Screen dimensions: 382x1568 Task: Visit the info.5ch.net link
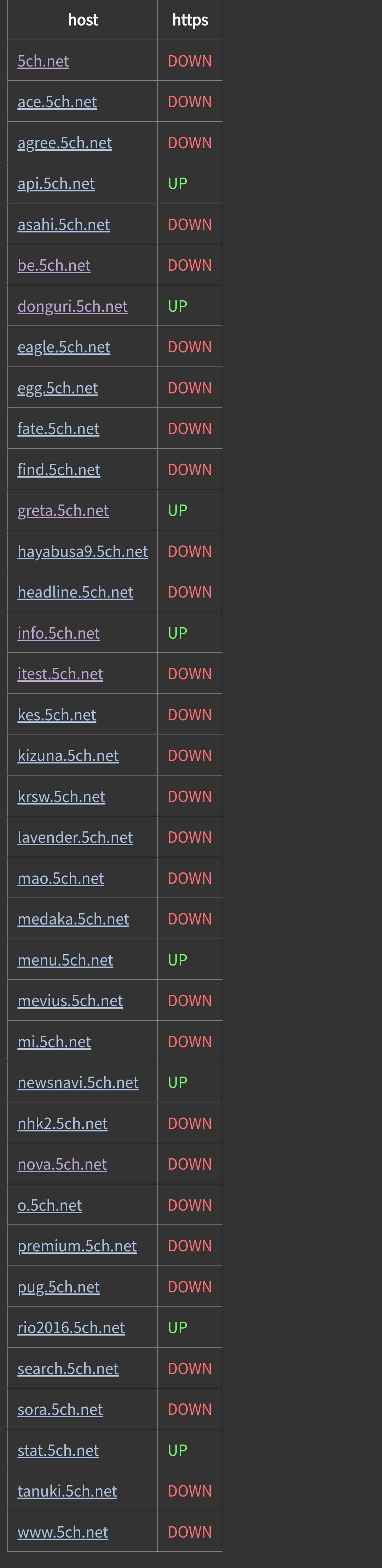pyautogui.click(x=58, y=633)
